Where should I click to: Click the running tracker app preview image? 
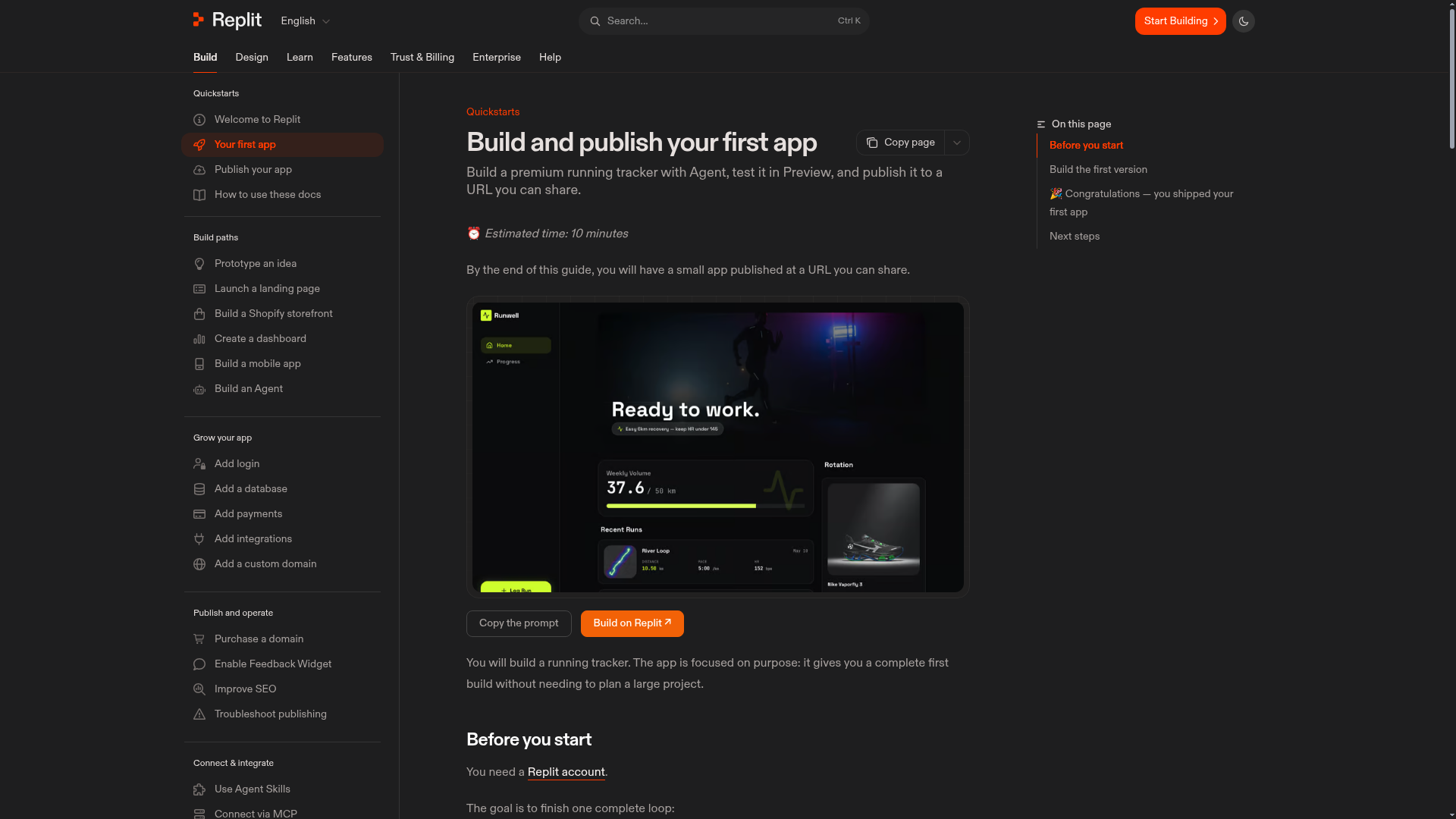(717, 447)
